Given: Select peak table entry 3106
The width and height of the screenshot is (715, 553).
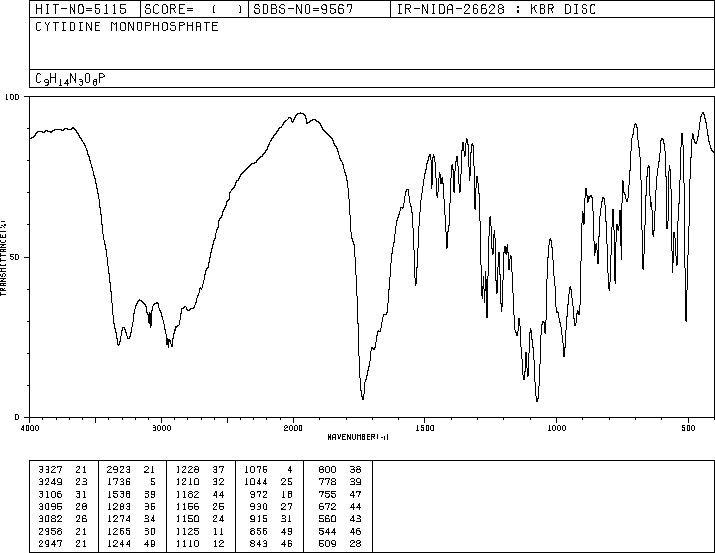Looking at the screenshot, I should (x=51, y=494).
